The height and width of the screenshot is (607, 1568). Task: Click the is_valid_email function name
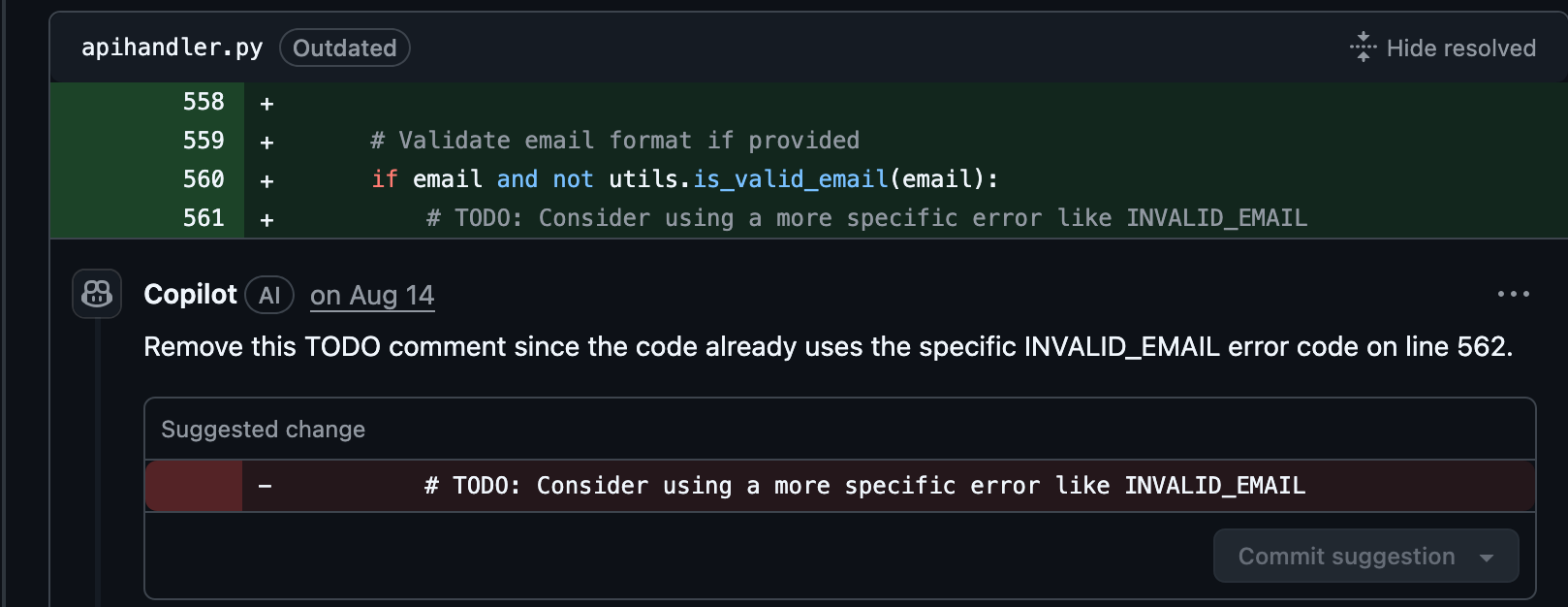click(x=791, y=179)
